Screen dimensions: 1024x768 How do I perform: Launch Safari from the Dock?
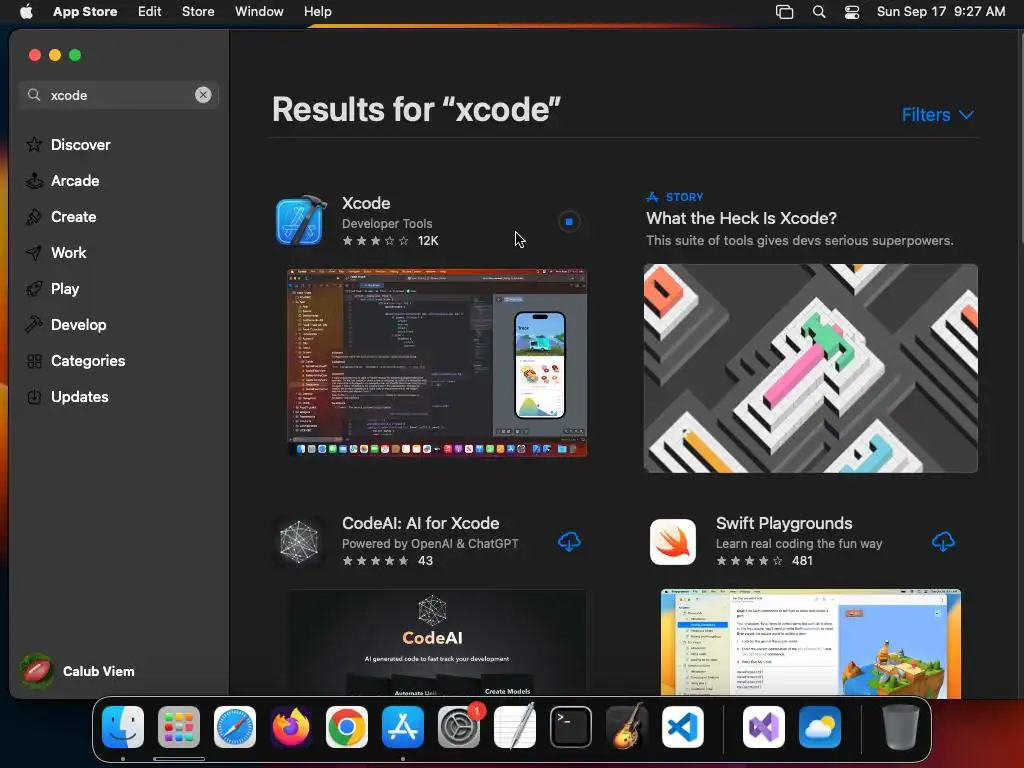pyautogui.click(x=235, y=727)
